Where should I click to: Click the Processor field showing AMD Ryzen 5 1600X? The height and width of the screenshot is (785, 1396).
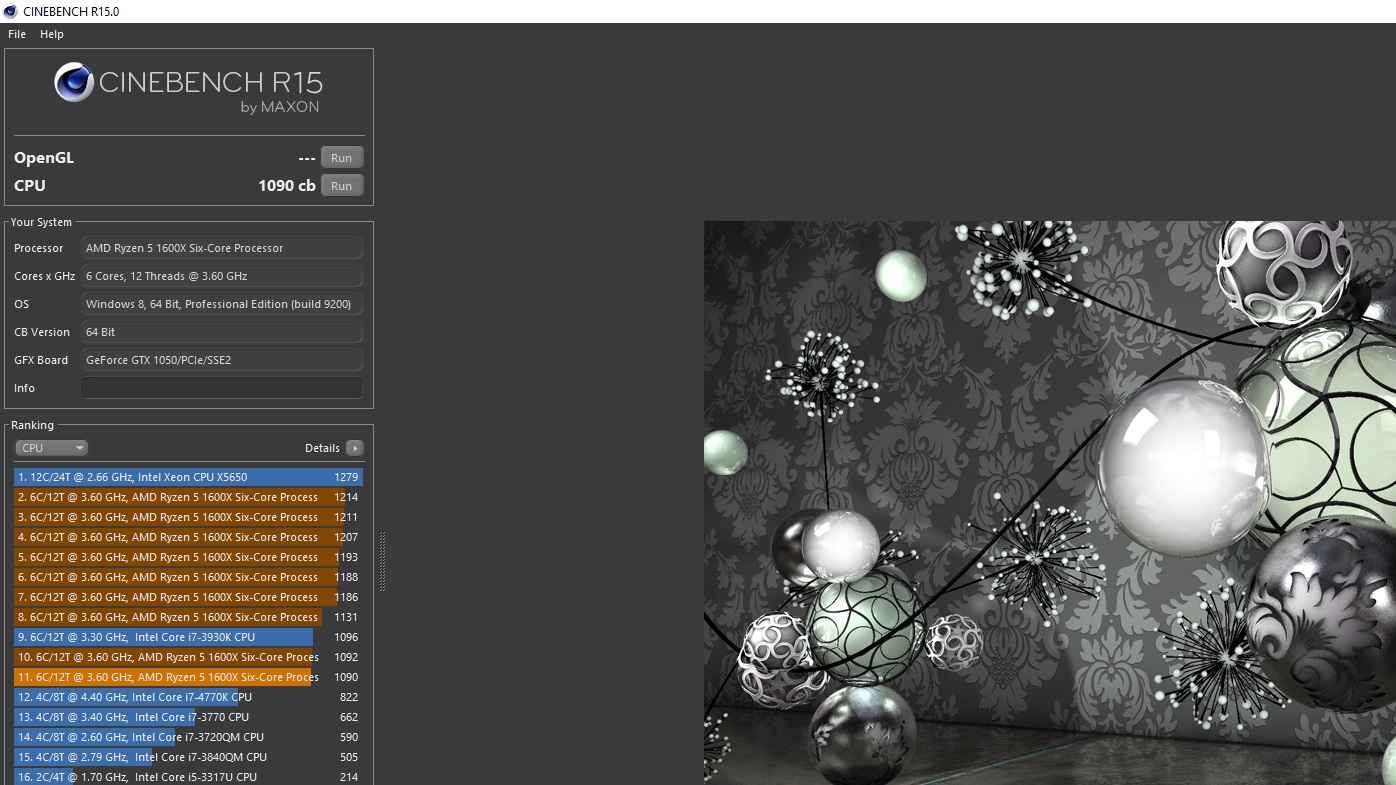tap(222, 248)
